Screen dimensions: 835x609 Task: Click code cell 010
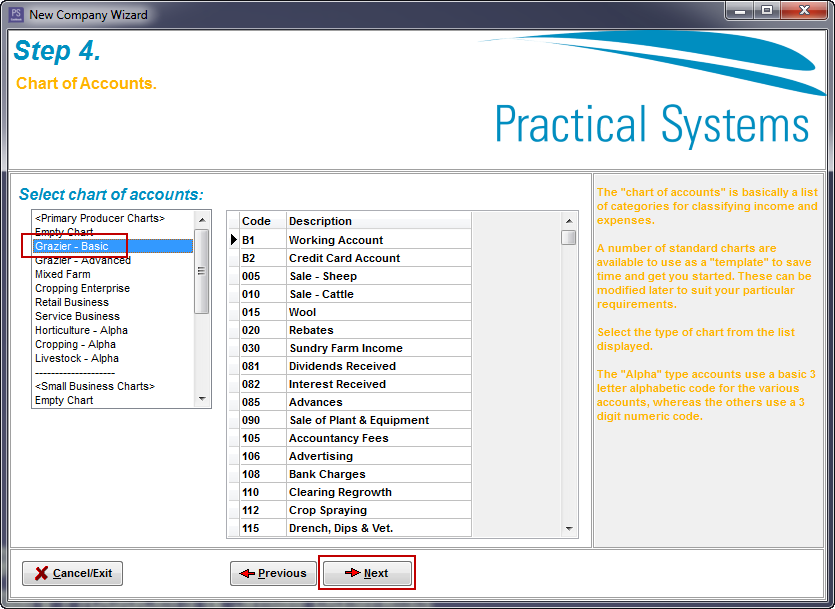263,294
